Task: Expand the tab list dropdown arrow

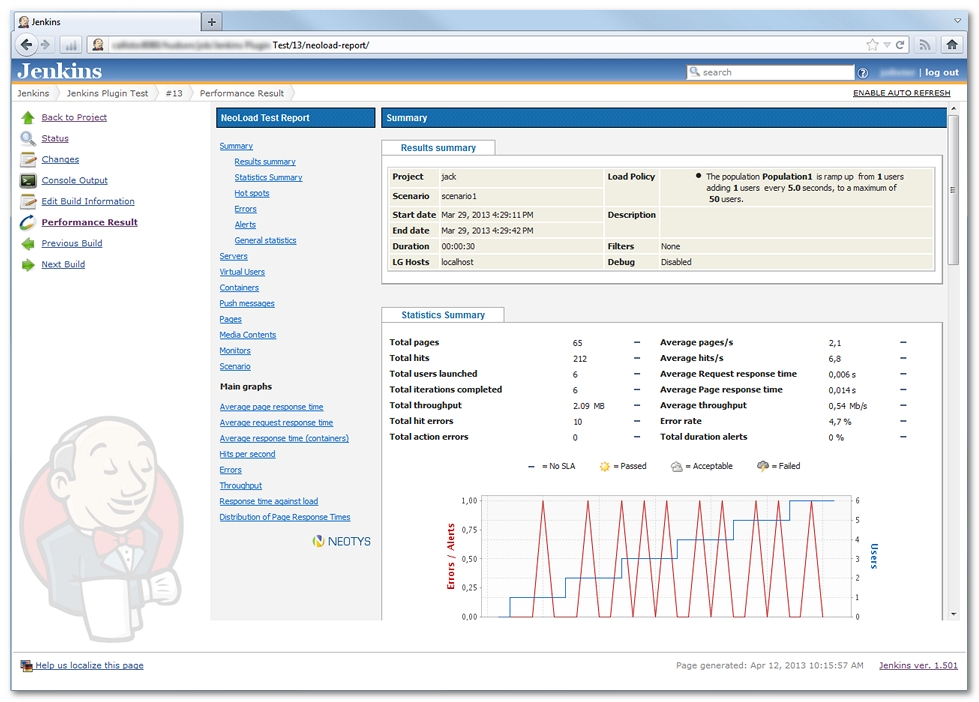Action: pos(957,20)
